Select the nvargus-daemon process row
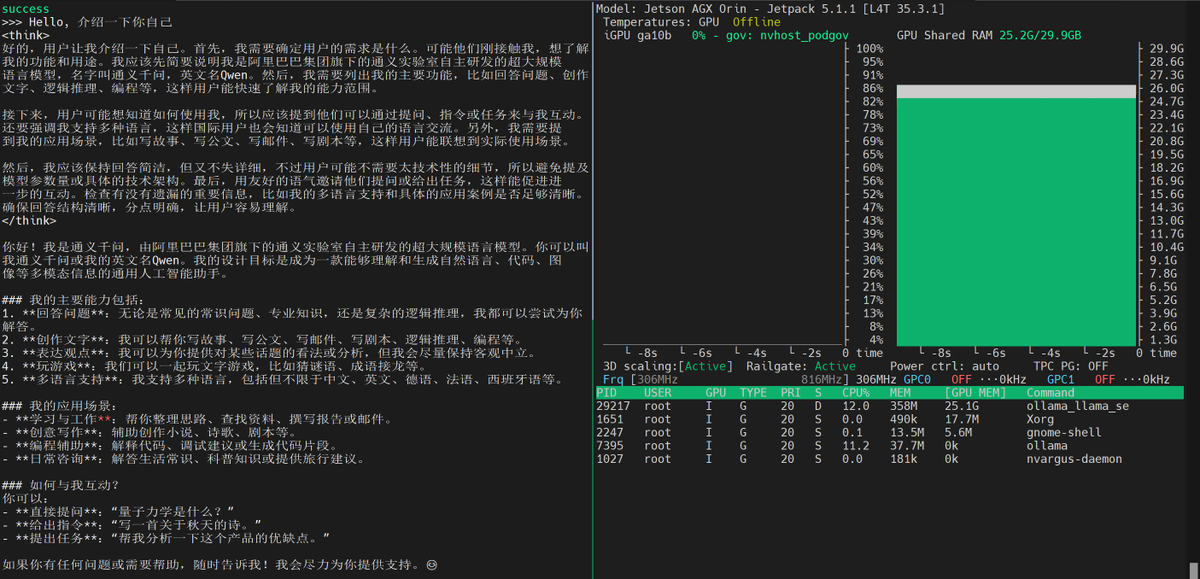This screenshot has height=579, width=1200. 889,459
